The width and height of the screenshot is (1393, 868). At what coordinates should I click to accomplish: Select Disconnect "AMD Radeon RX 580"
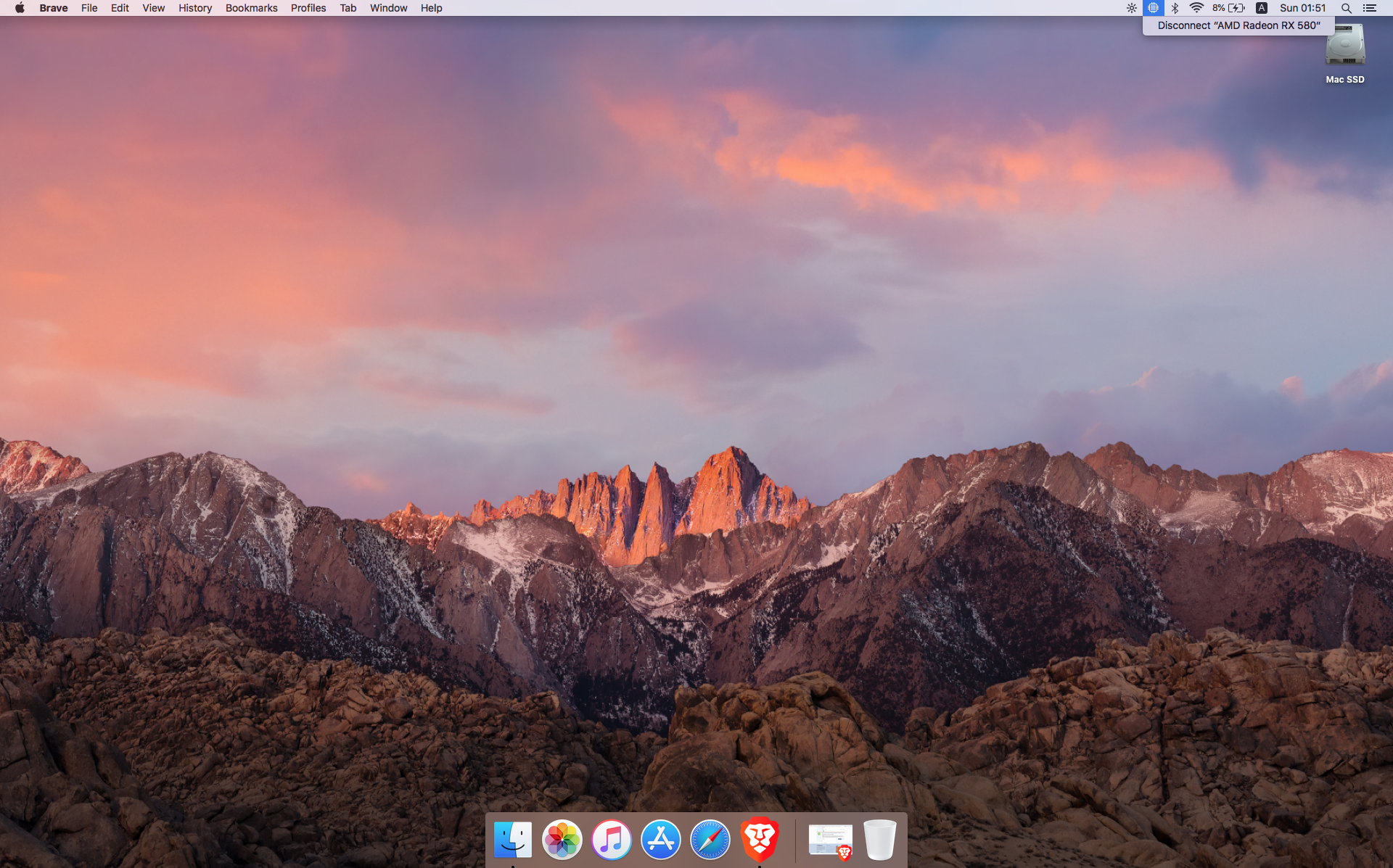1238,25
